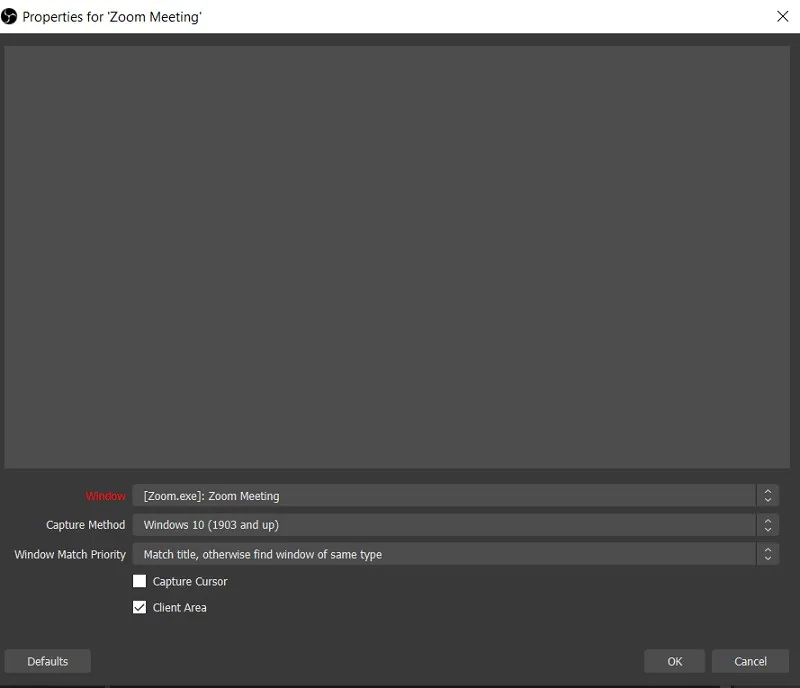800x688 pixels.
Task: Close the Properties for 'Zoom Meeting' dialog
Action: [782, 16]
